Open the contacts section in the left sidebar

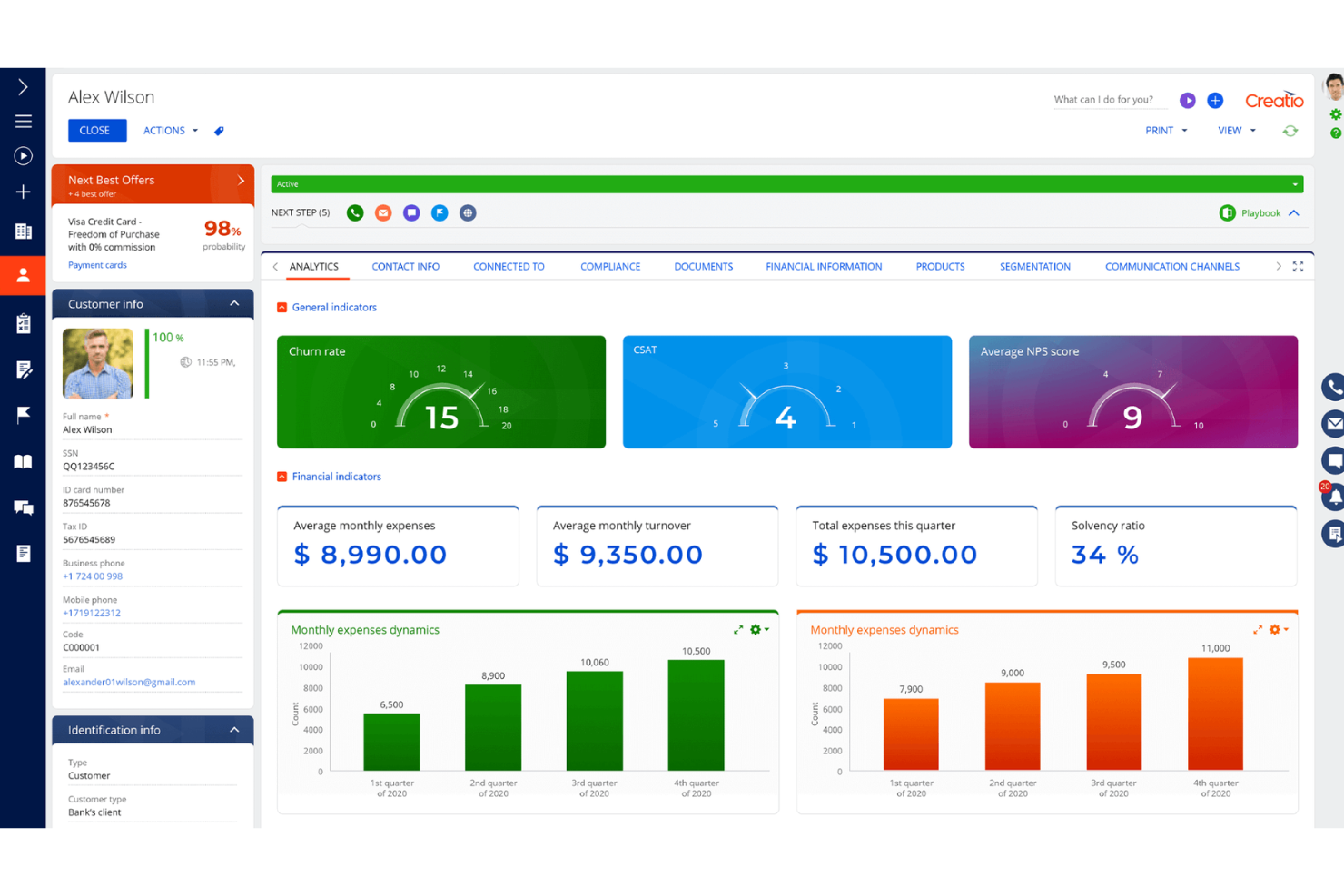coord(23,275)
